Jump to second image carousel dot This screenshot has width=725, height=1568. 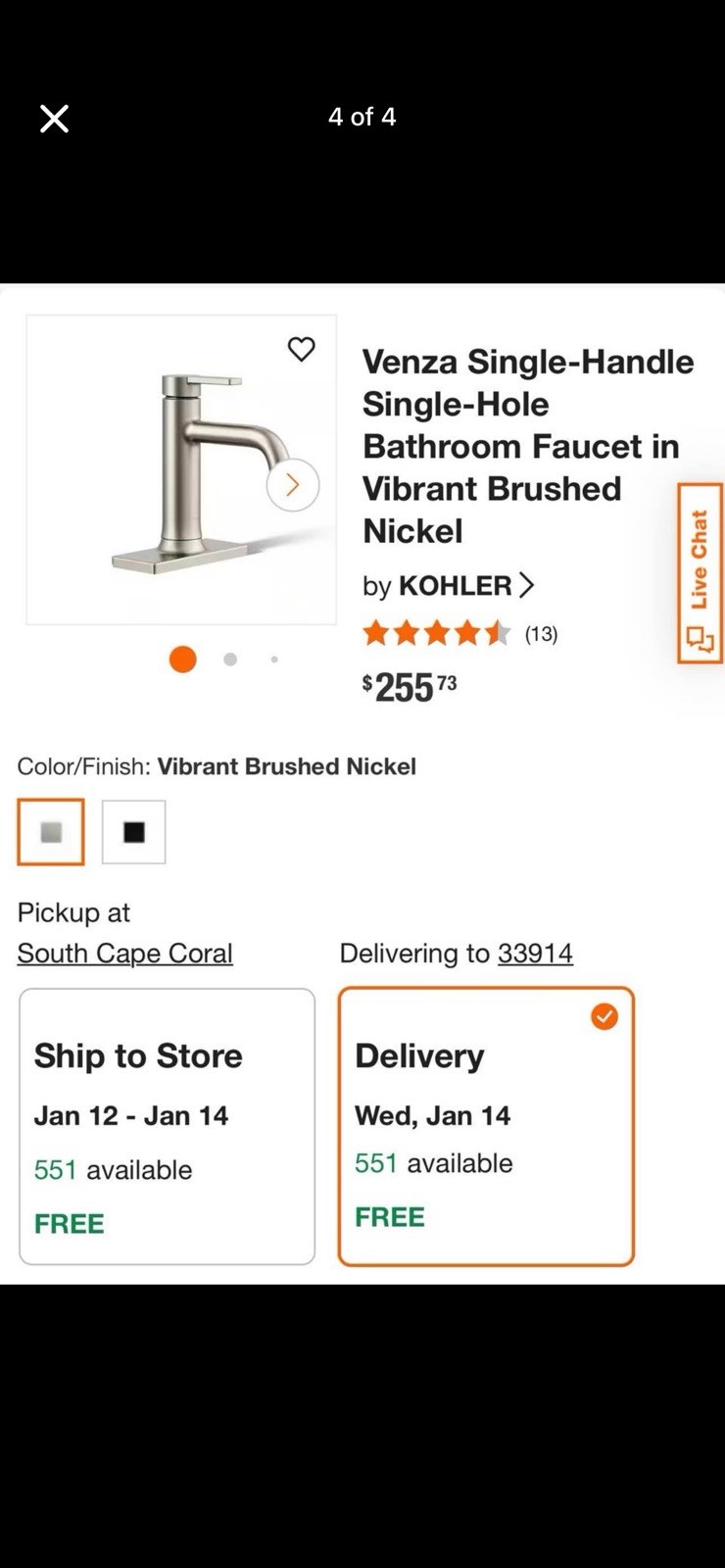[x=230, y=660]
